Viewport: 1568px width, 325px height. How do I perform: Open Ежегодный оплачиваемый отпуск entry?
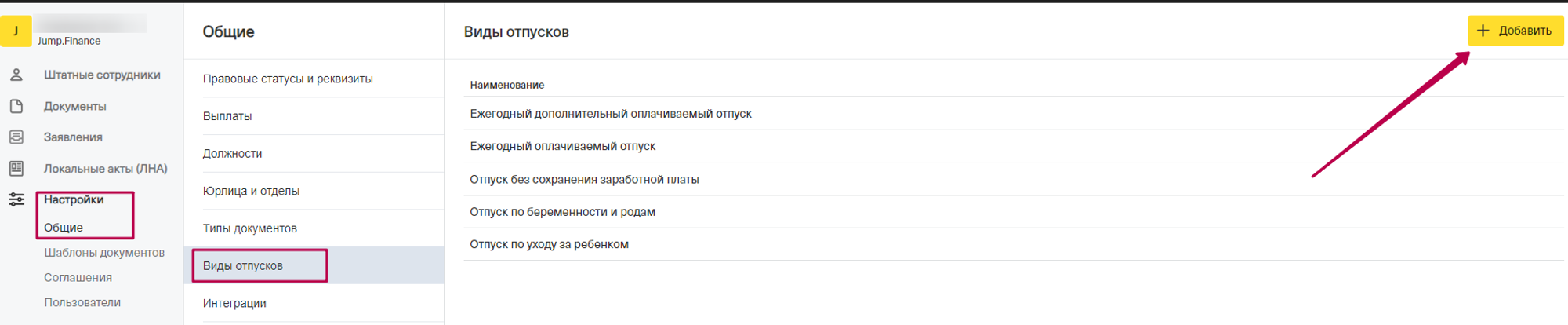(563, 146)
